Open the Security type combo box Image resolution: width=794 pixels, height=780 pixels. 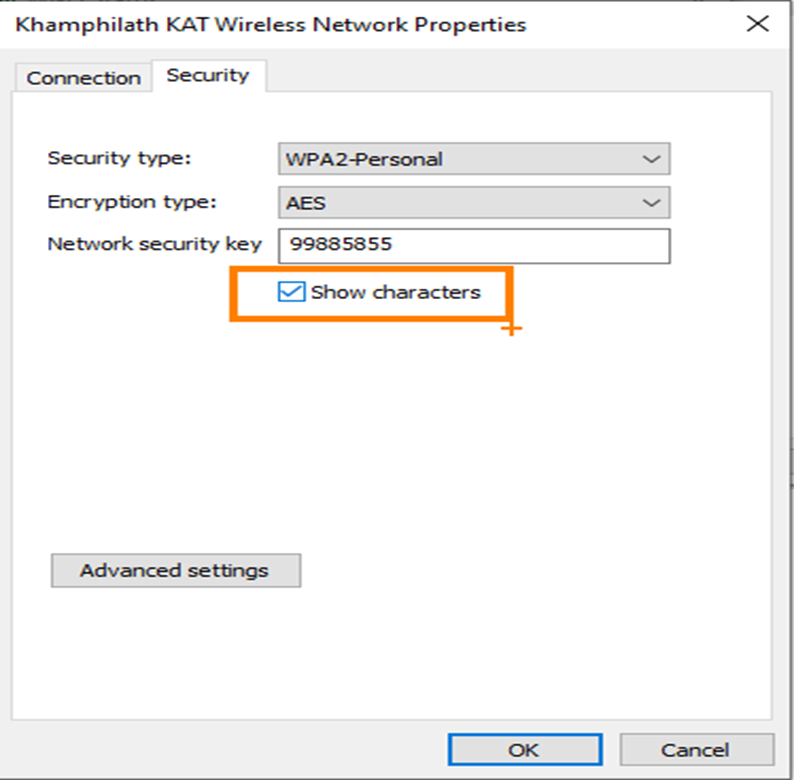[x=473, y=159]
